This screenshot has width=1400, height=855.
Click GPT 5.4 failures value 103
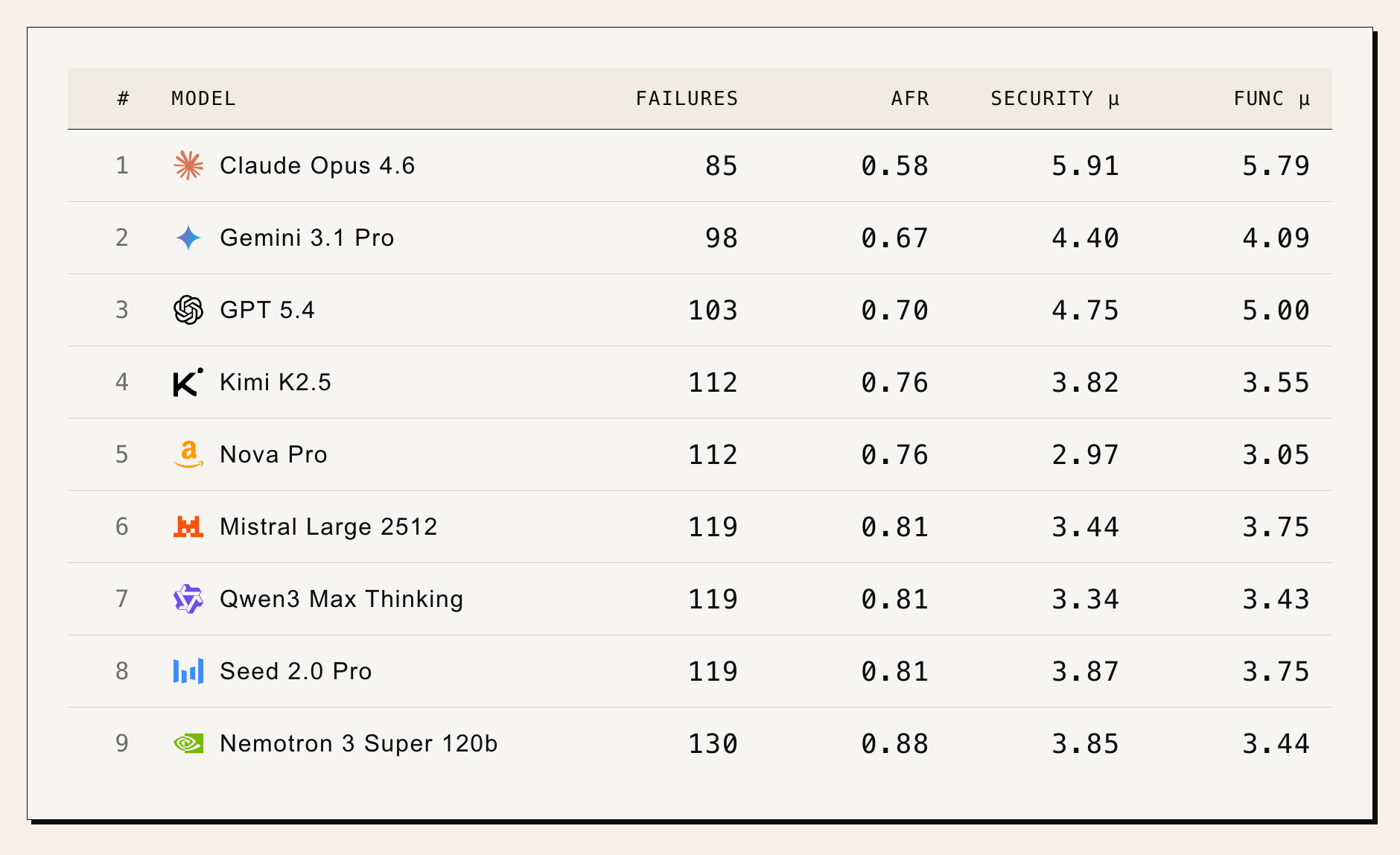(713, 310)
